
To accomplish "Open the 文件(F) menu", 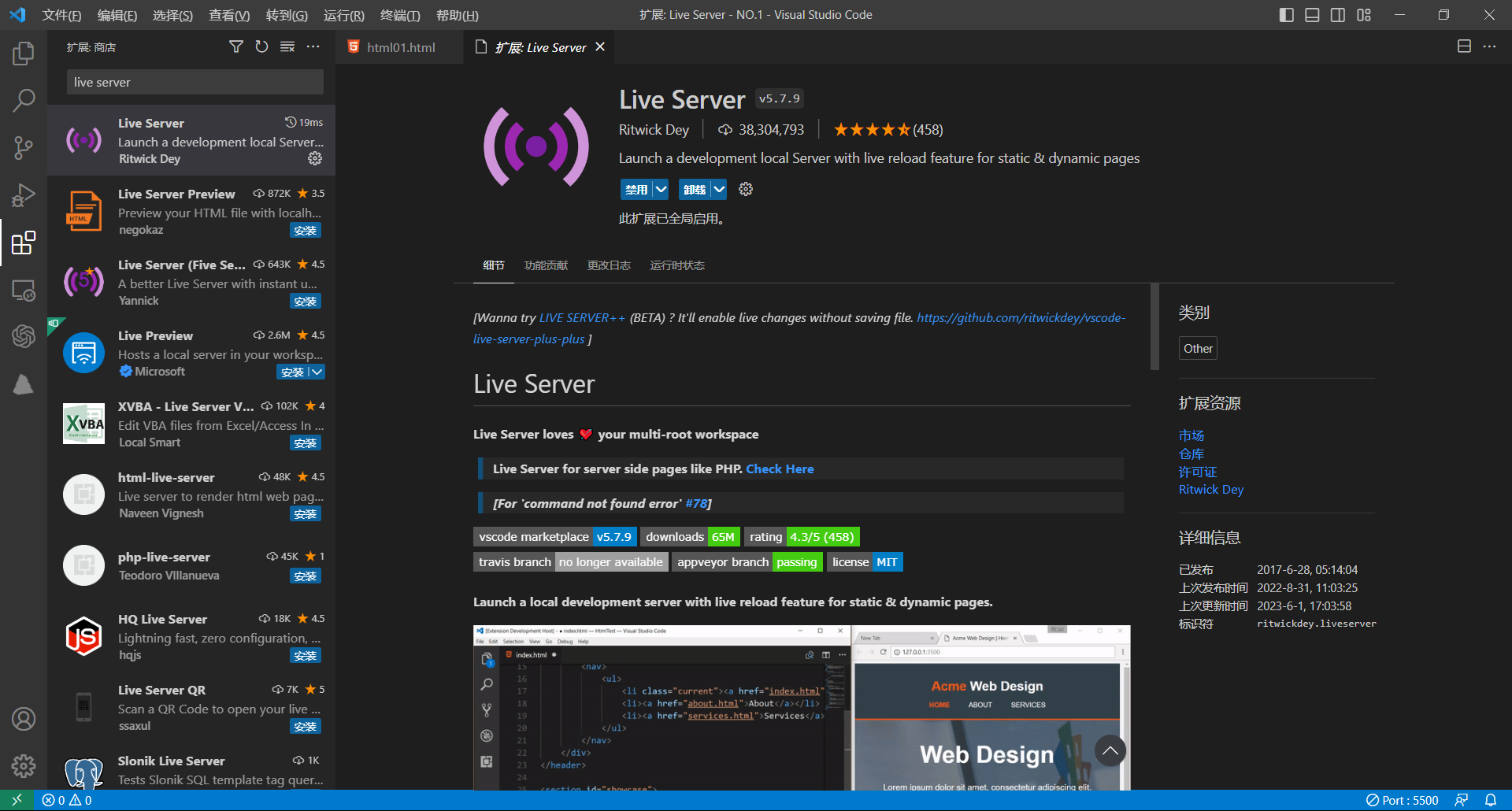I will pos(61,15).
